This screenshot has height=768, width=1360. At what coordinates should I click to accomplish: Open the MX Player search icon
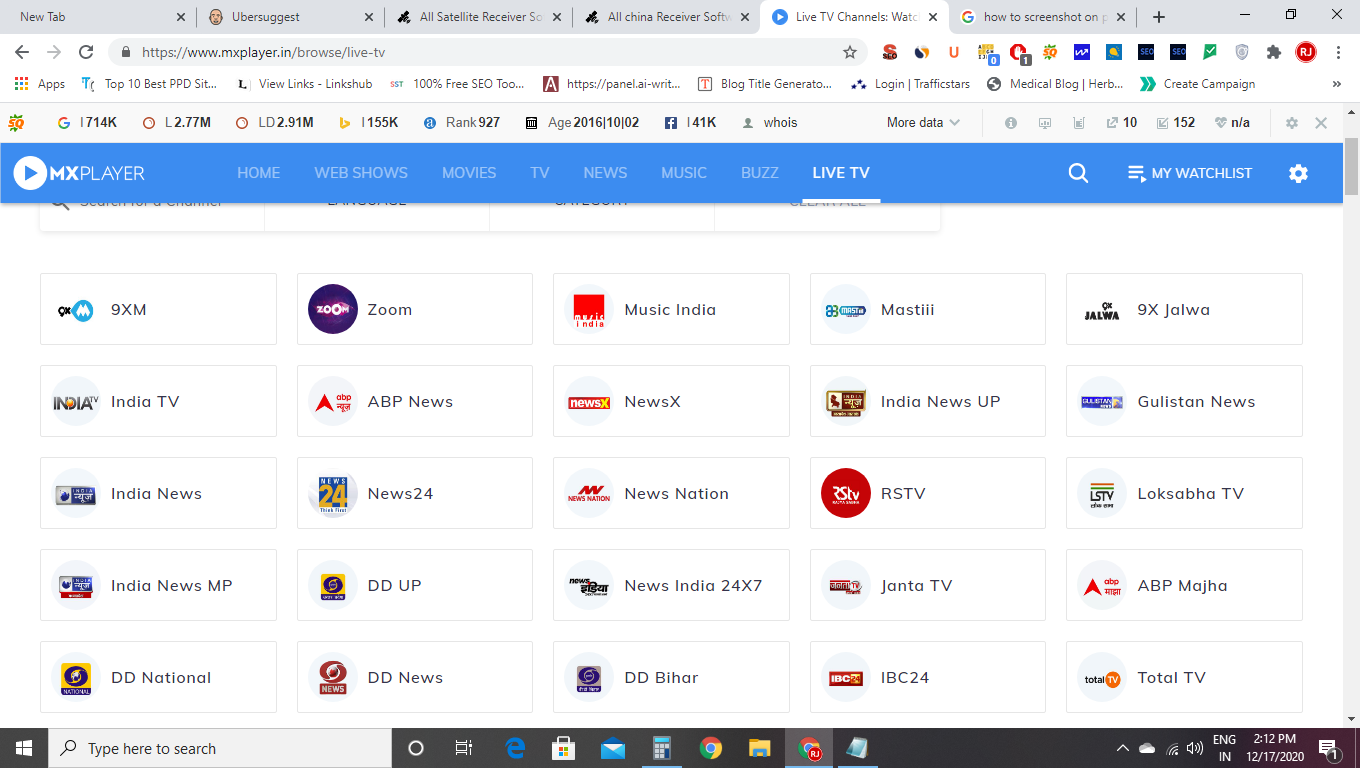(1078, 173)
